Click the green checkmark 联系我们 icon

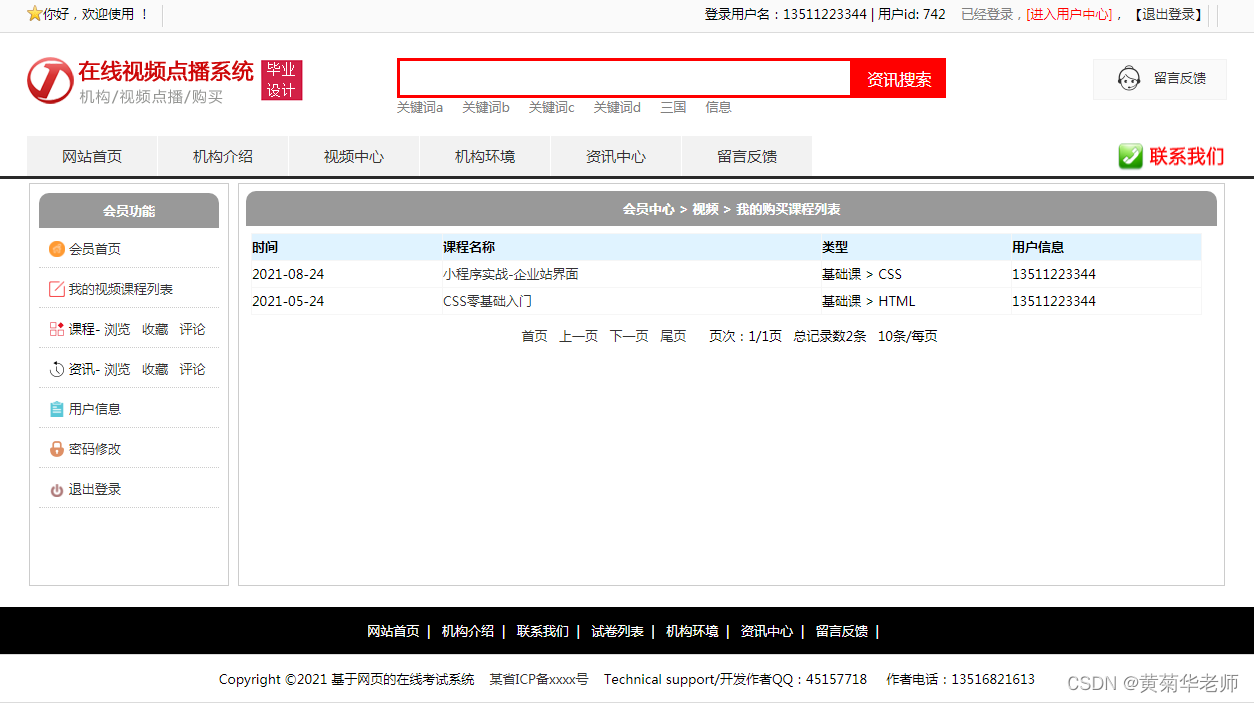[x=1130, y=156]
